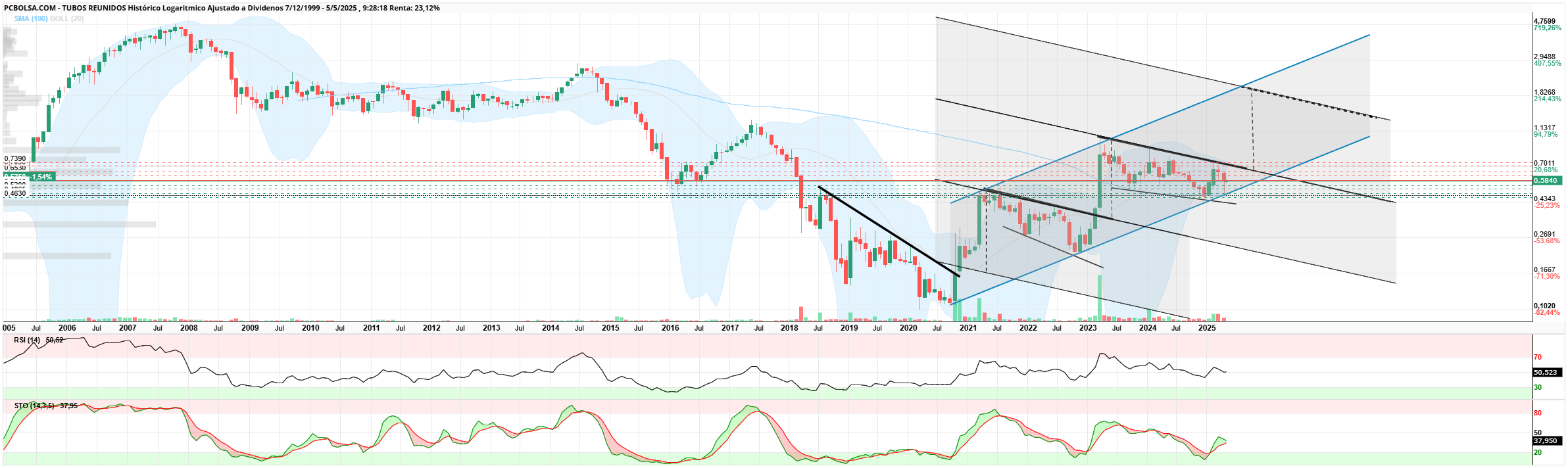1568x468 pixels.
Task: Click the -82,44% percentage label
Action: point(1547,312)
